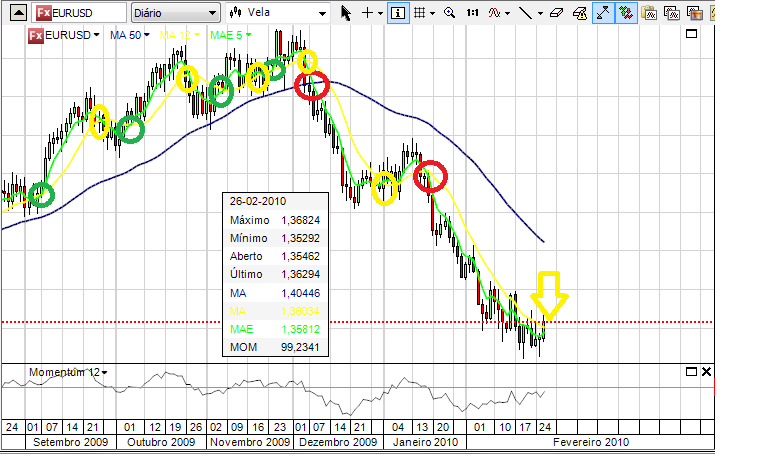The image size is (768, 460).
Task: Open the grid options dropdown arrow
Action: (432, 14)
